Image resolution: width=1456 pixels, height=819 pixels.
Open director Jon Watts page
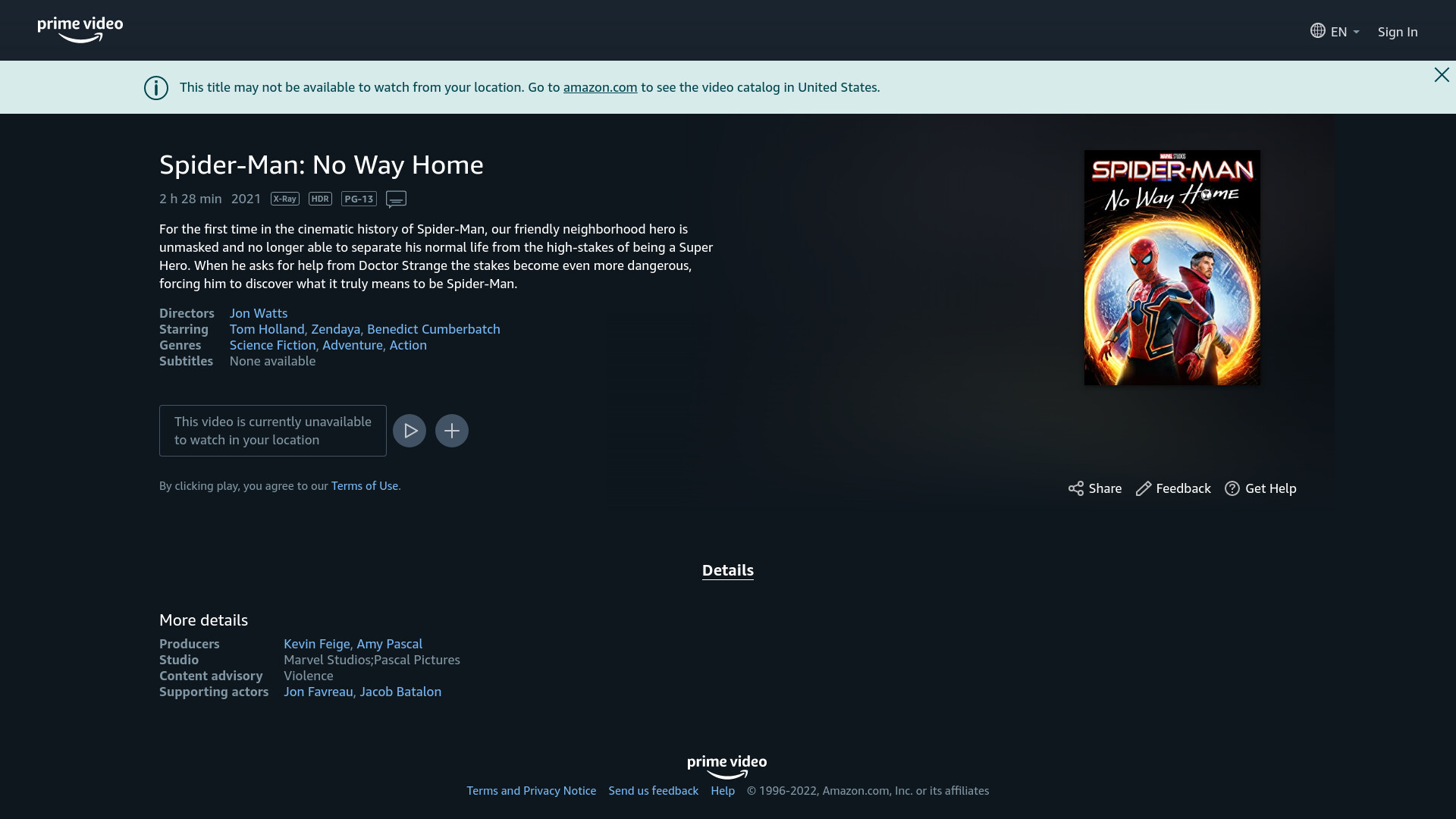259,313
